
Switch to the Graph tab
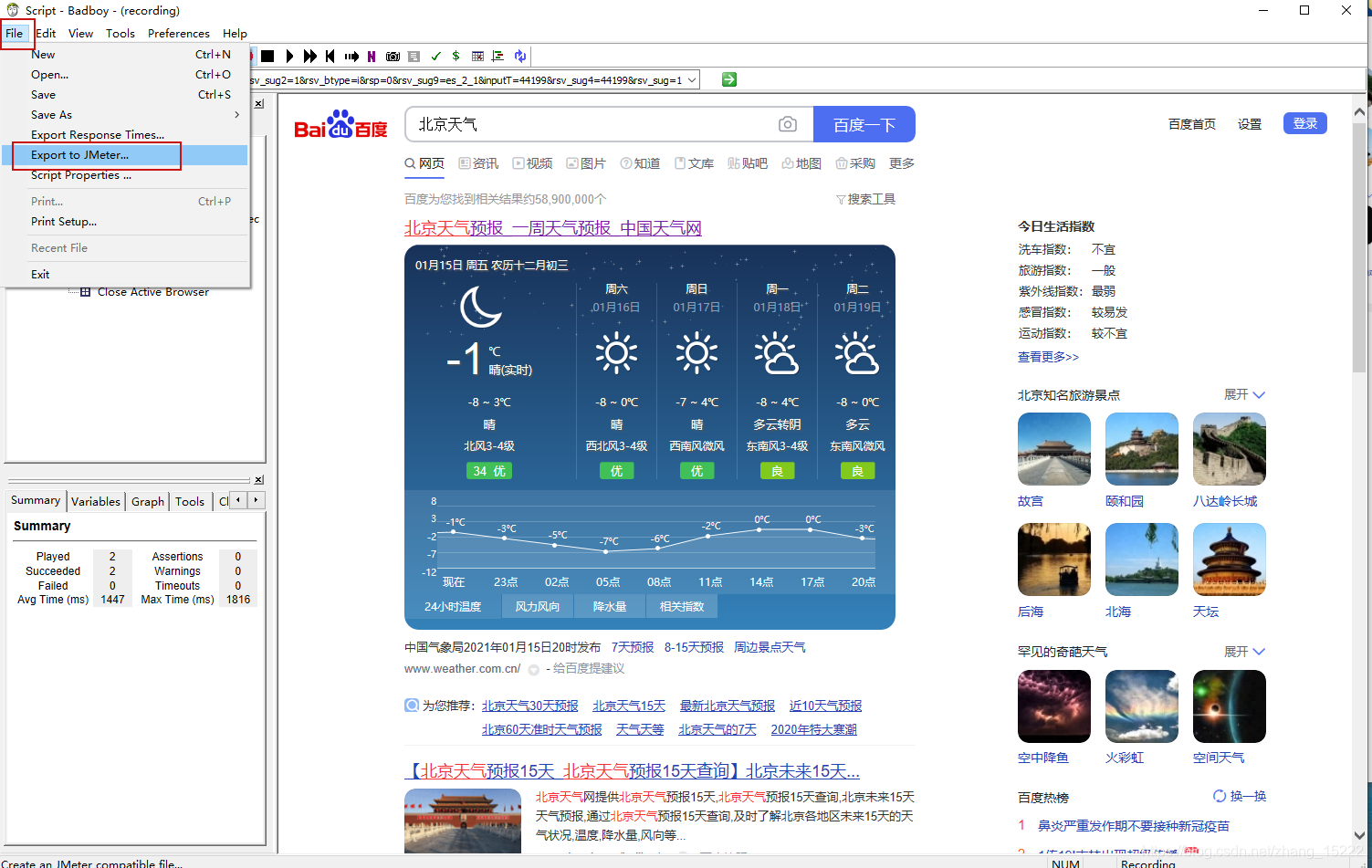coord(148,501)
